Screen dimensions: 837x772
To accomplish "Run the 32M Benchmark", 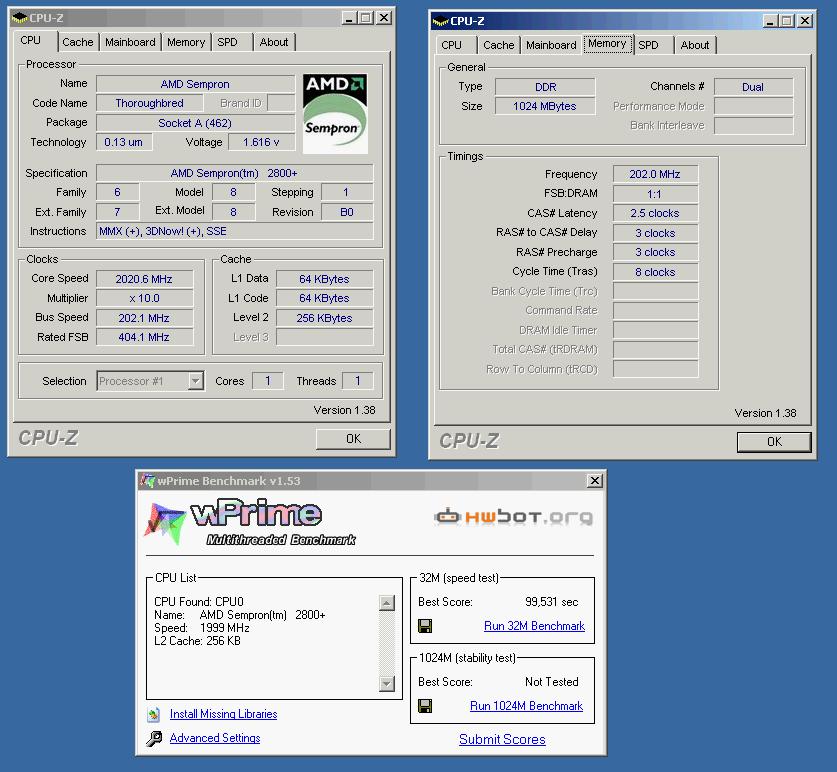I will pyautogui.click(x=534, y=626).
